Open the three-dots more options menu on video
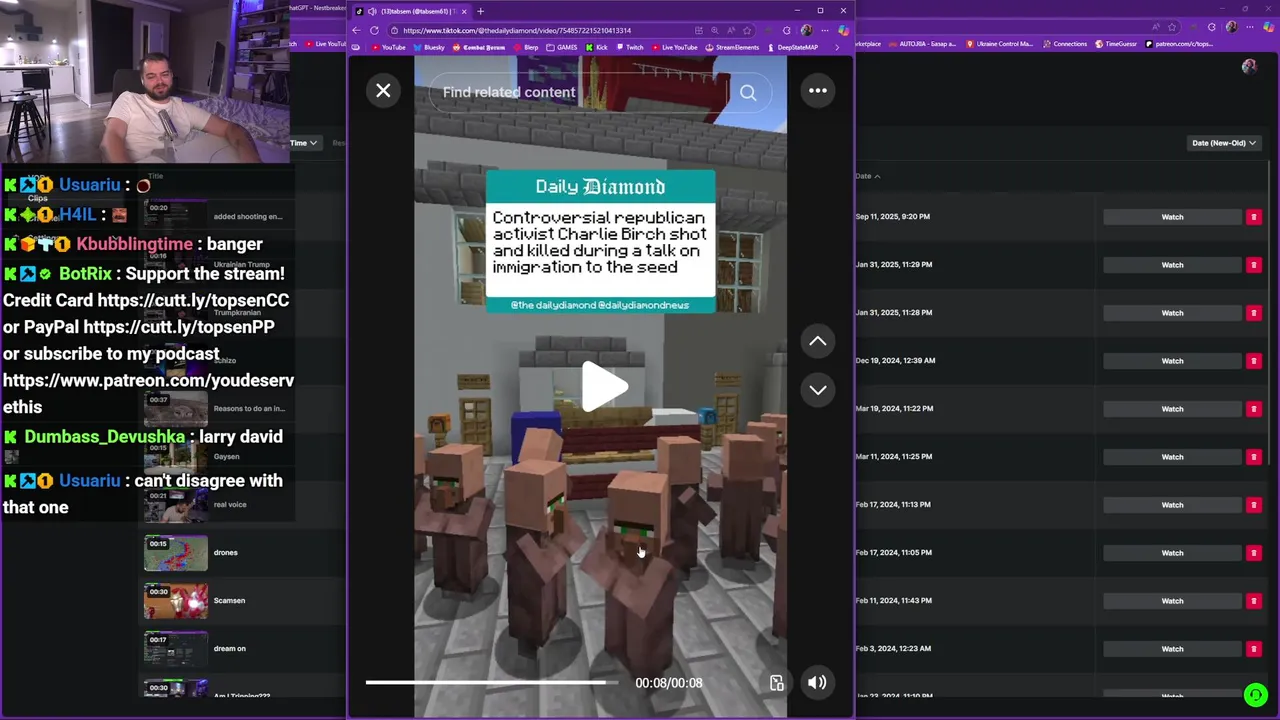This screenshot has width=1280, height=720. (818, 91)
